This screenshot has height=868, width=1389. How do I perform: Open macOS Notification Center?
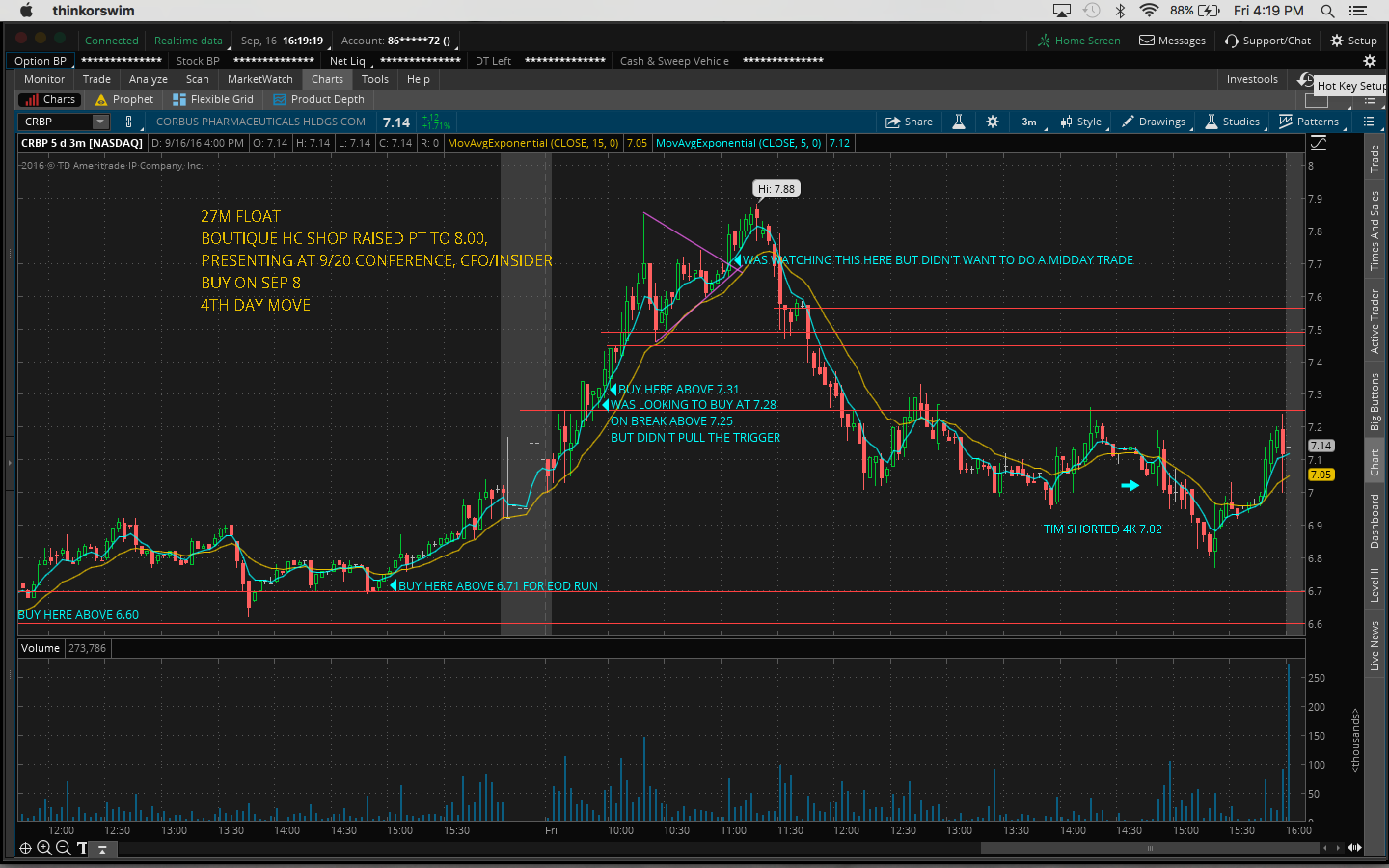[x=1359, y=11]
